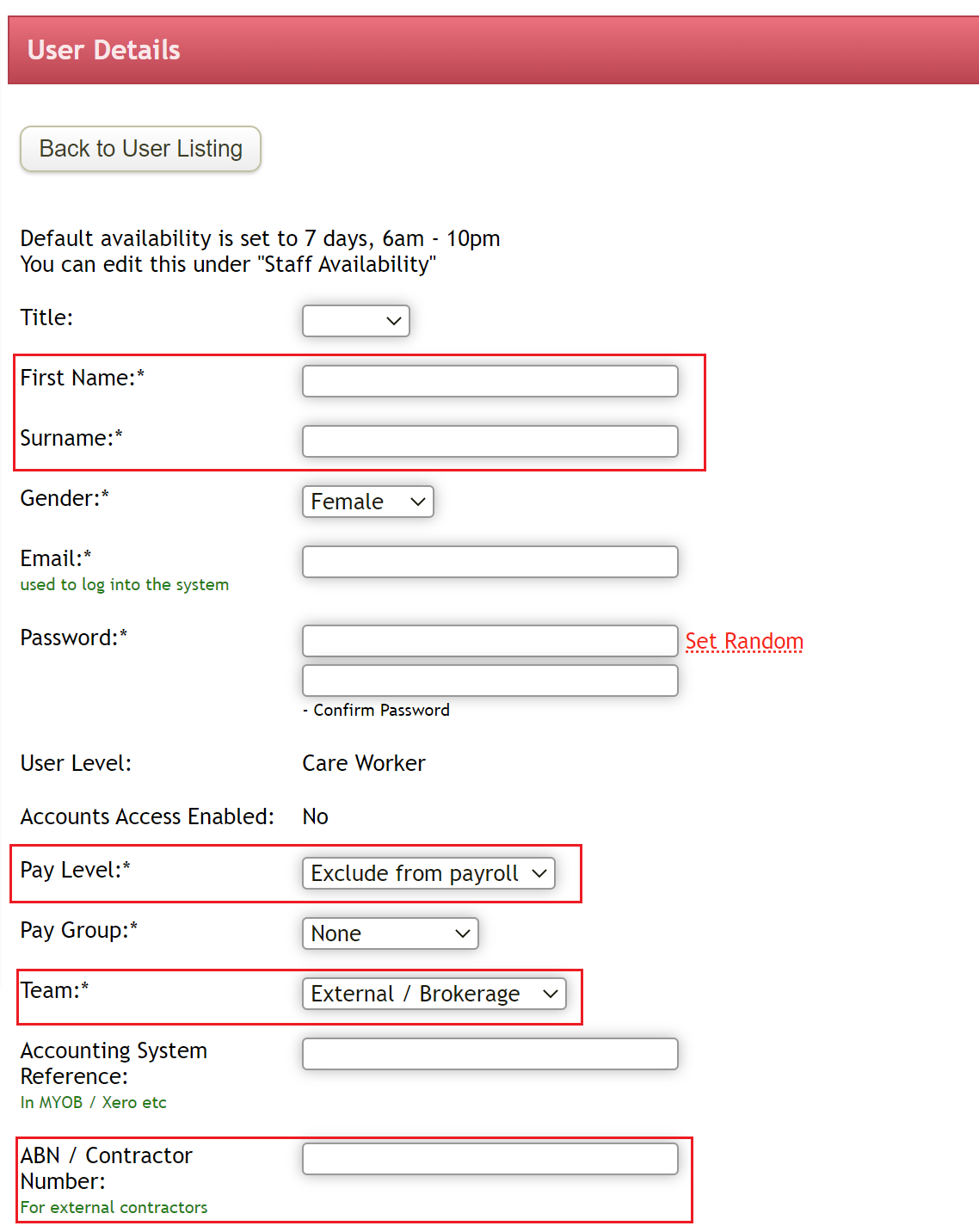Expand the Pay Level dropdown
This screenshot has width=979, height=1232.
428,872
